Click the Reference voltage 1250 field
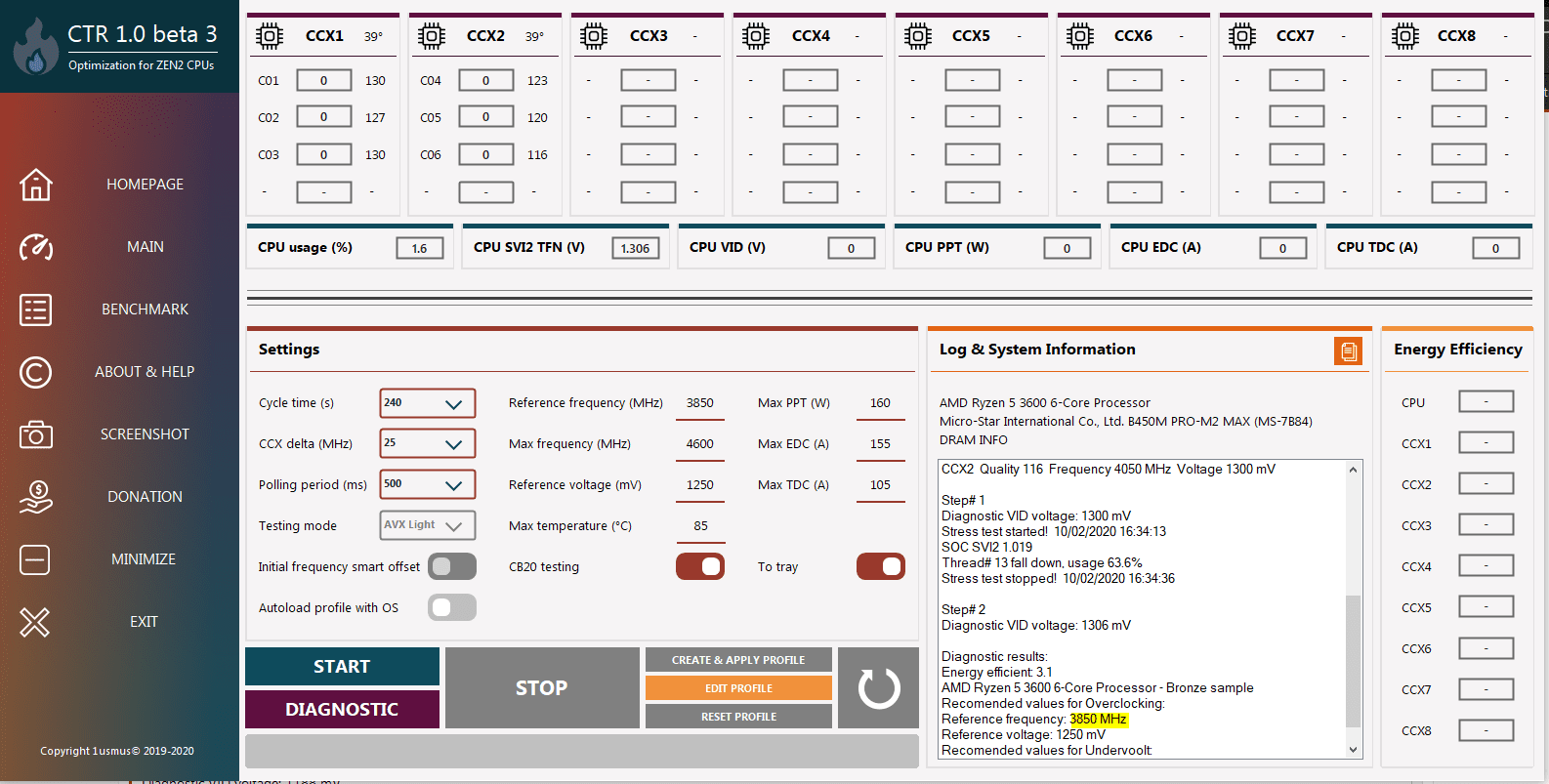The height and width of the screenshot is (784, 1549). tap(700, 485)
